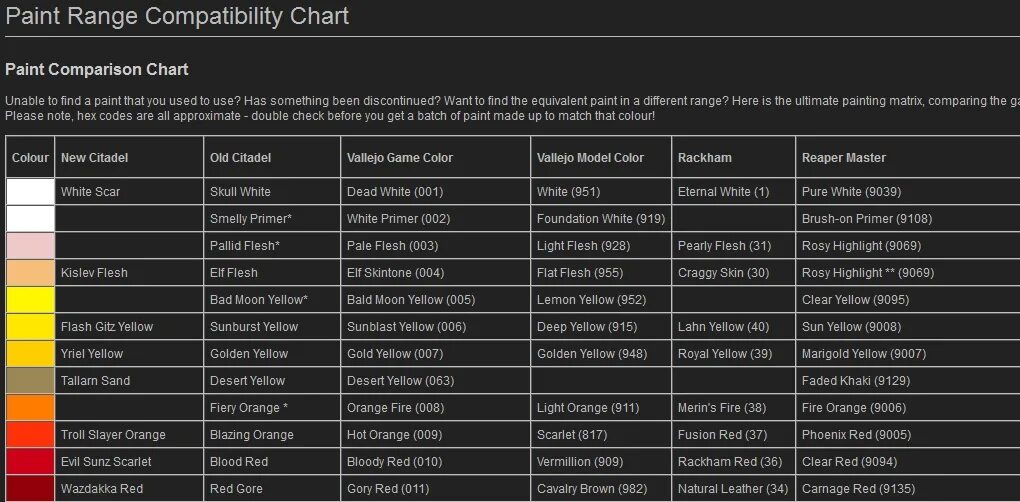Click the Merin's Fire (38) cell
This screenshot has height=502, width=1020.
click(733, 408)
